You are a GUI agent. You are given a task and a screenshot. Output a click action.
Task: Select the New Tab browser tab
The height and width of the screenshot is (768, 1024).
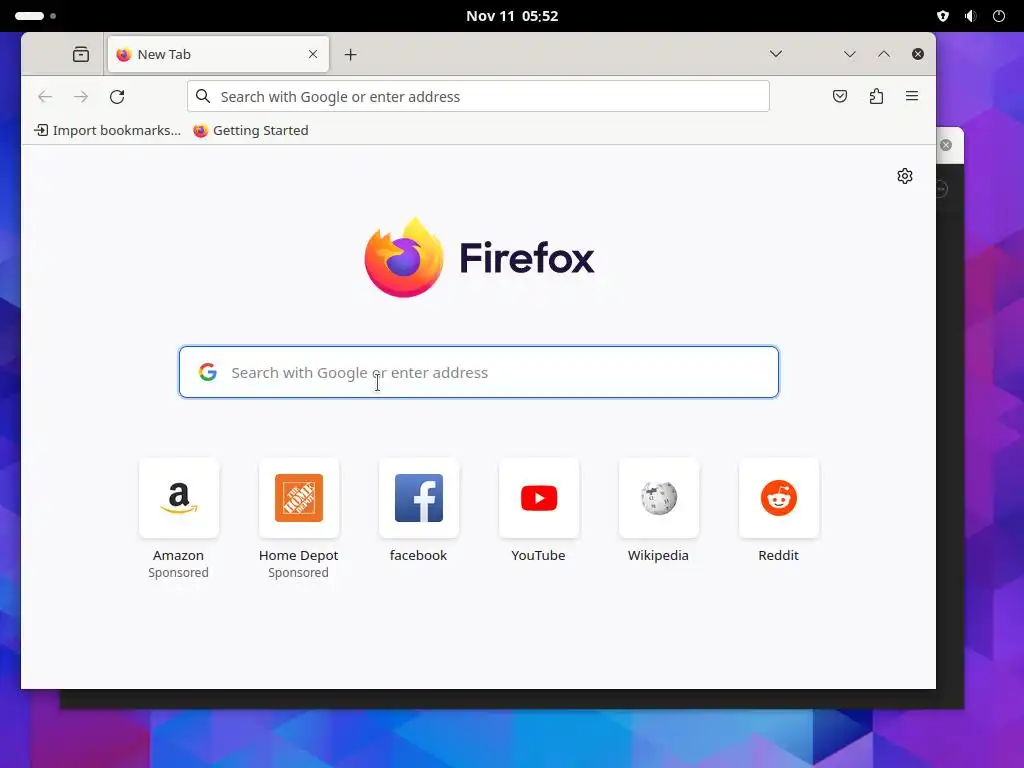[x=218, y=54]
